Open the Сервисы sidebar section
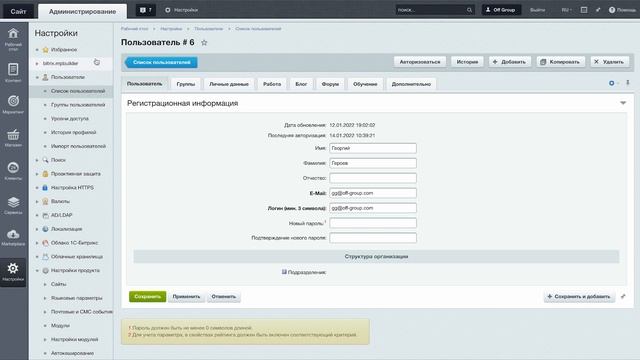The height and width of the screenshot is (360, 640). click(13, 205)
